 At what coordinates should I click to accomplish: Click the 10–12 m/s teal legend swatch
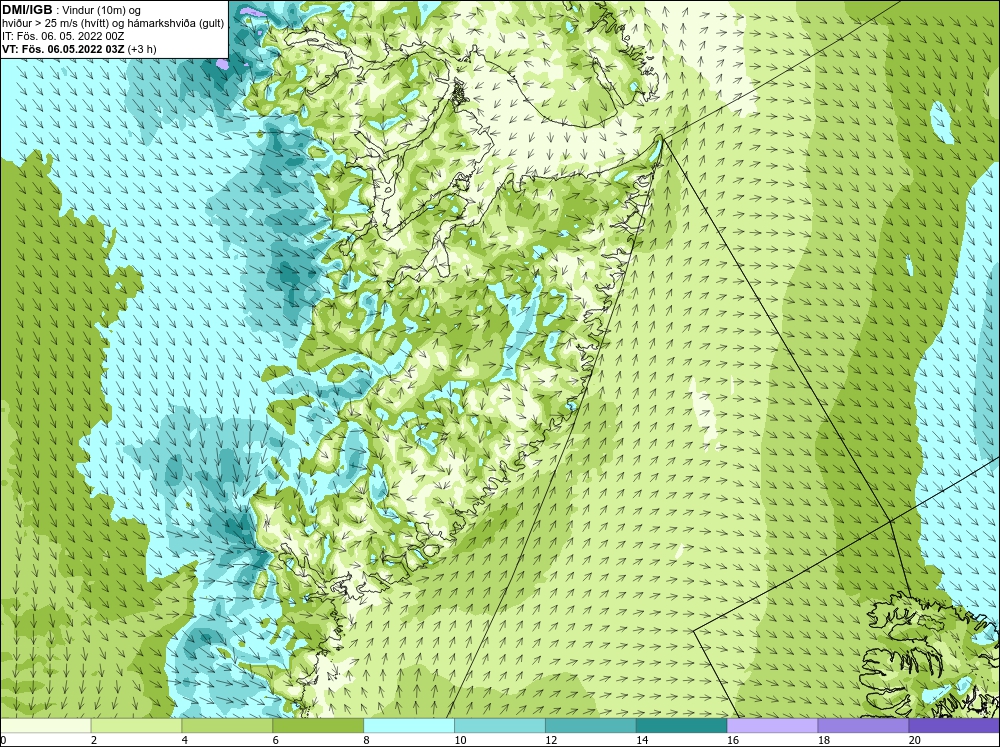coord(499,726)
